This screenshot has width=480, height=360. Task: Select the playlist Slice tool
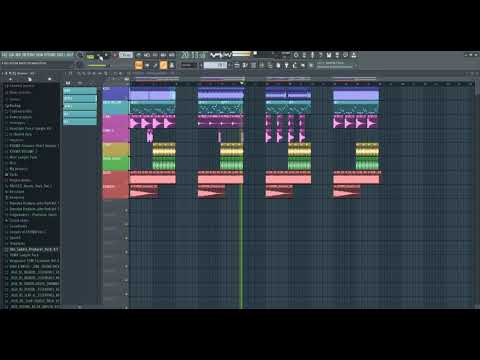[105, 73]
